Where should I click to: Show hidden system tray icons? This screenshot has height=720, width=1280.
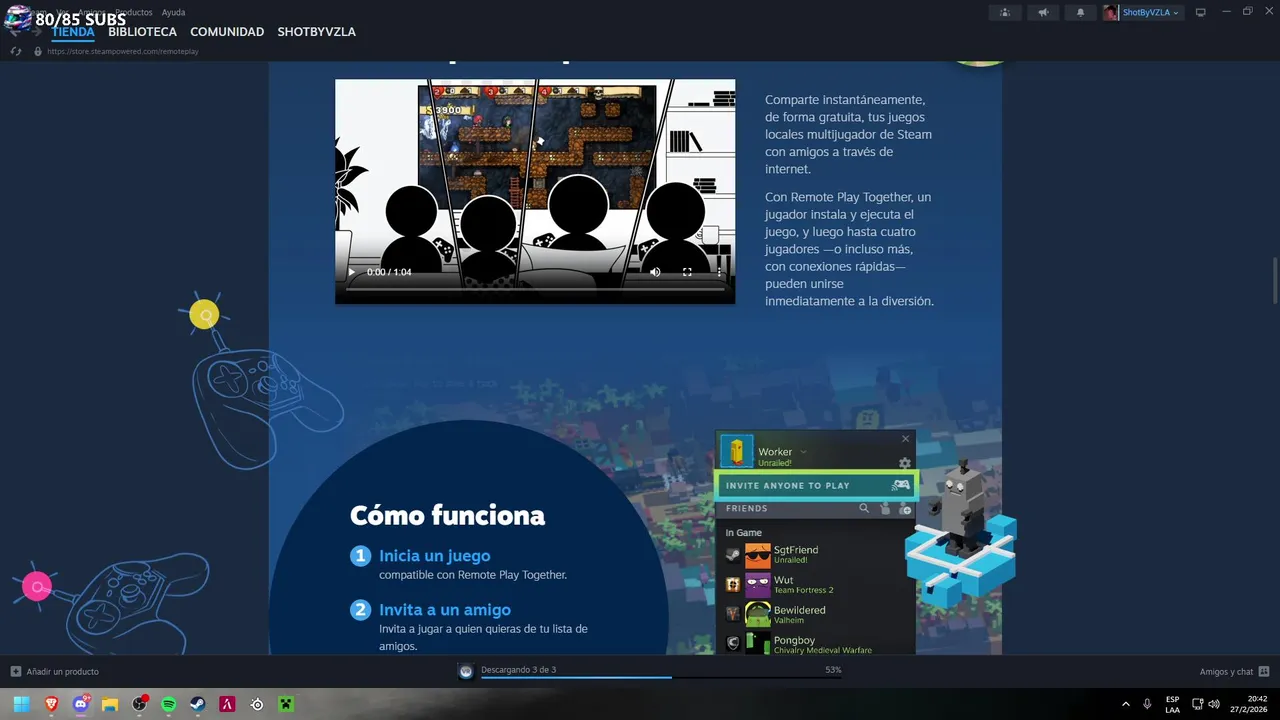point(1126,704)
